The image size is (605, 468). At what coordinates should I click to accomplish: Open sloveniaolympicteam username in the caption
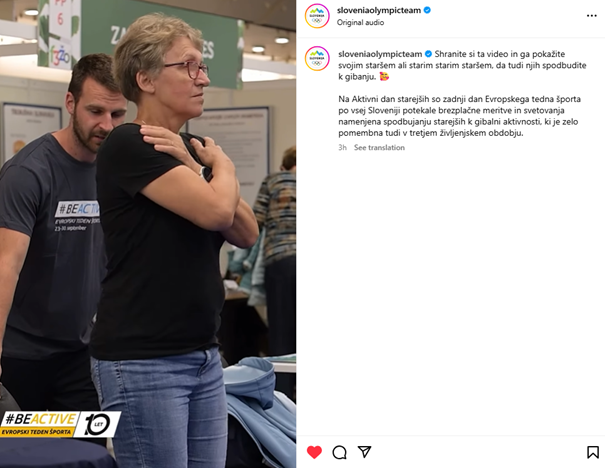click(x=380, y=54)
